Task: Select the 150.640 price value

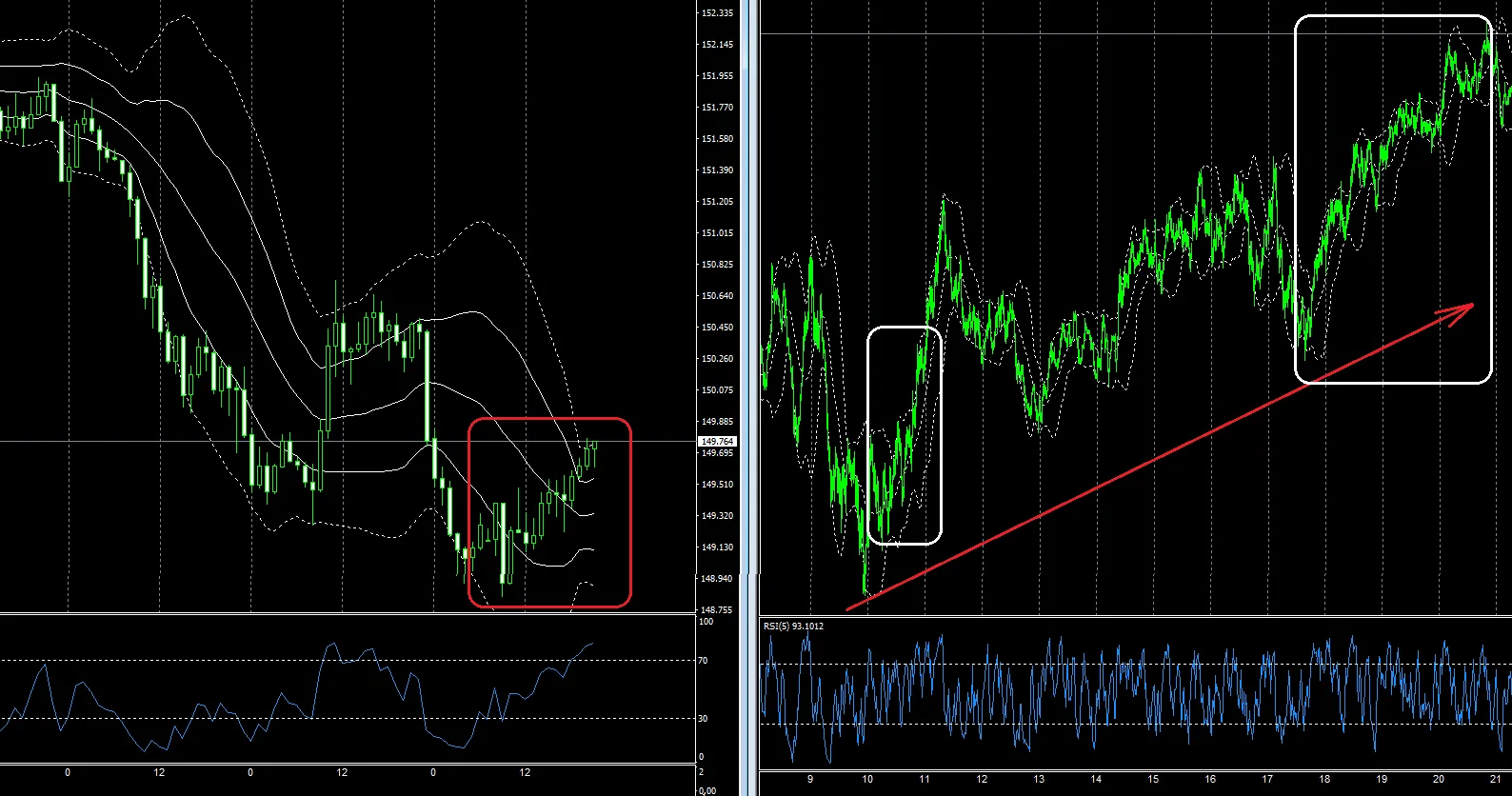Action: pyautogui.click(x=717, y=296)
